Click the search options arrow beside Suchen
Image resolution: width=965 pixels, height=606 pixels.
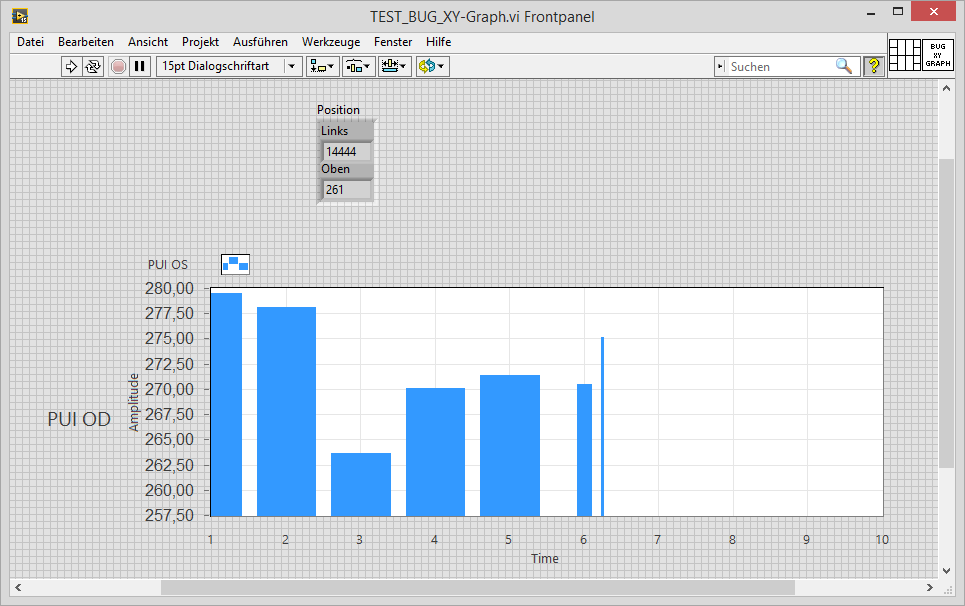pyautogui.click(x=721, y=66)
